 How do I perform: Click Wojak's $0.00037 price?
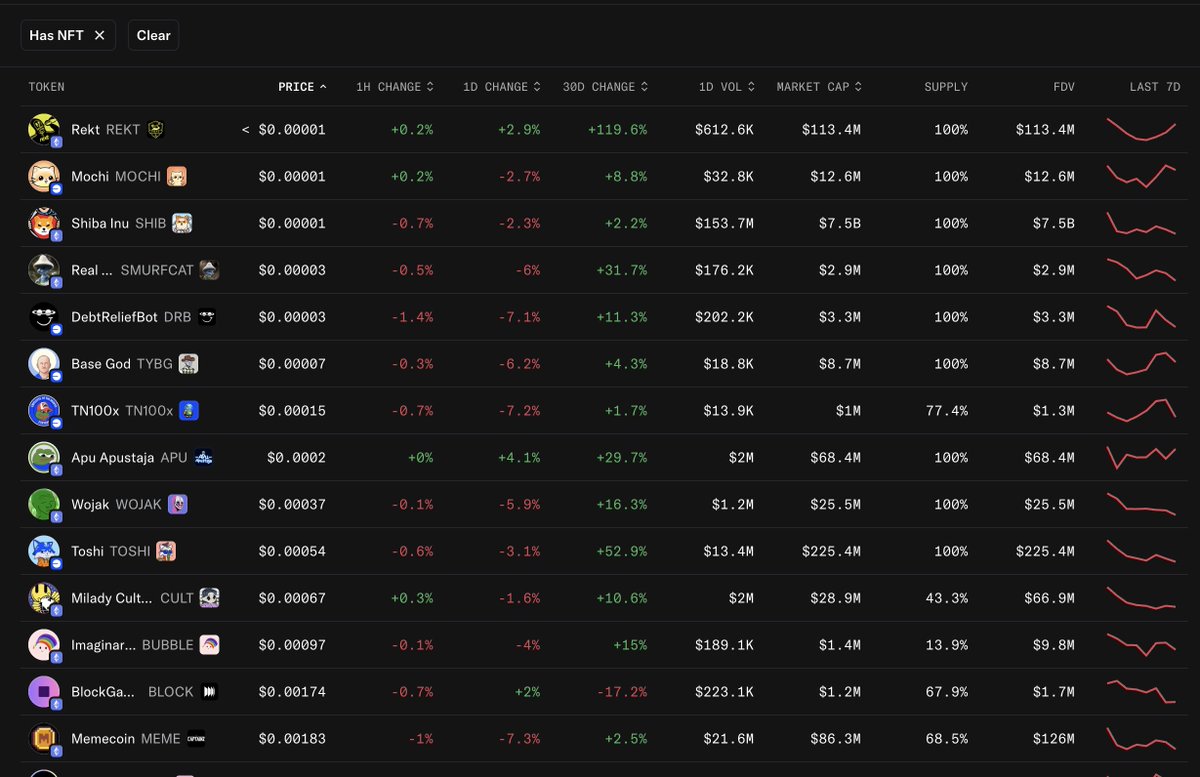click(292, 505)
